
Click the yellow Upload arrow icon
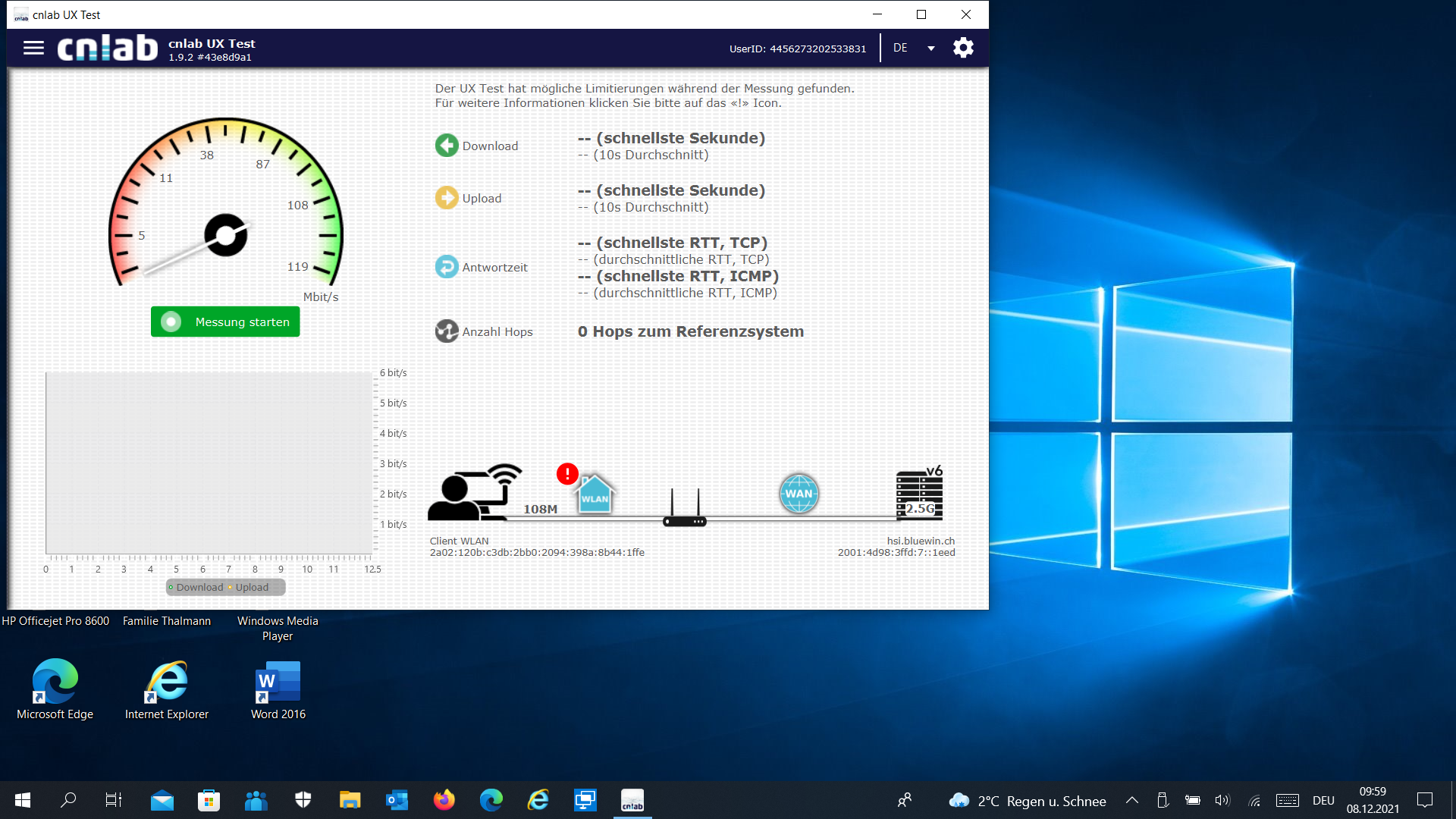447,198
